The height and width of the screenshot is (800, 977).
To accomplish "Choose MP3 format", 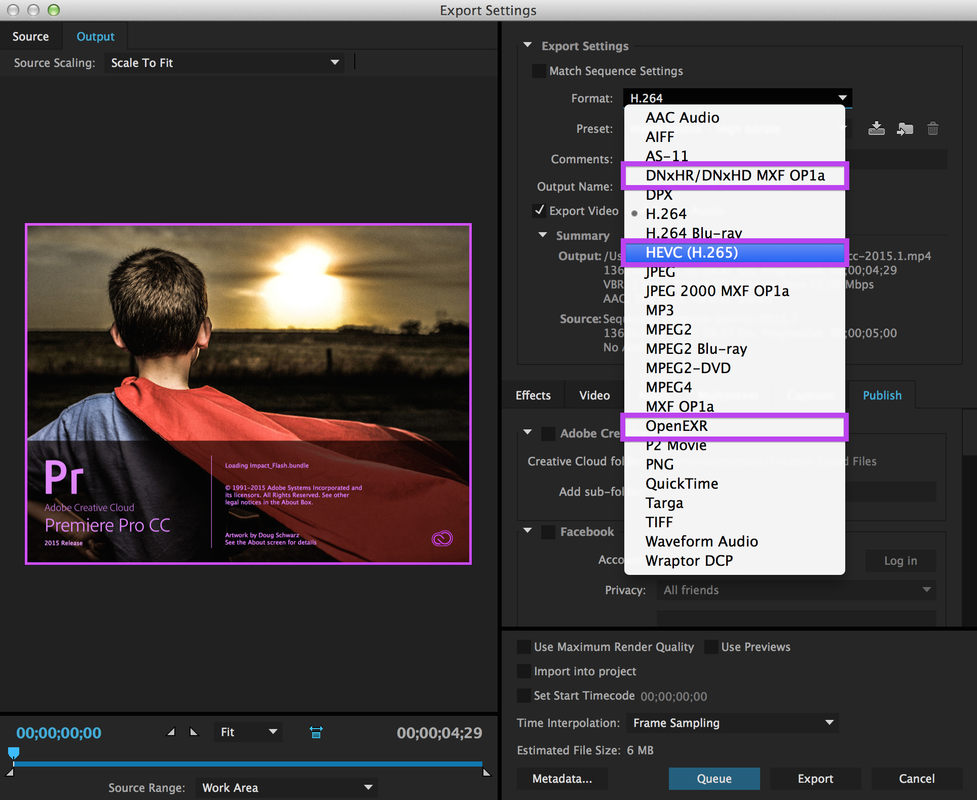I will pos(735,310).
